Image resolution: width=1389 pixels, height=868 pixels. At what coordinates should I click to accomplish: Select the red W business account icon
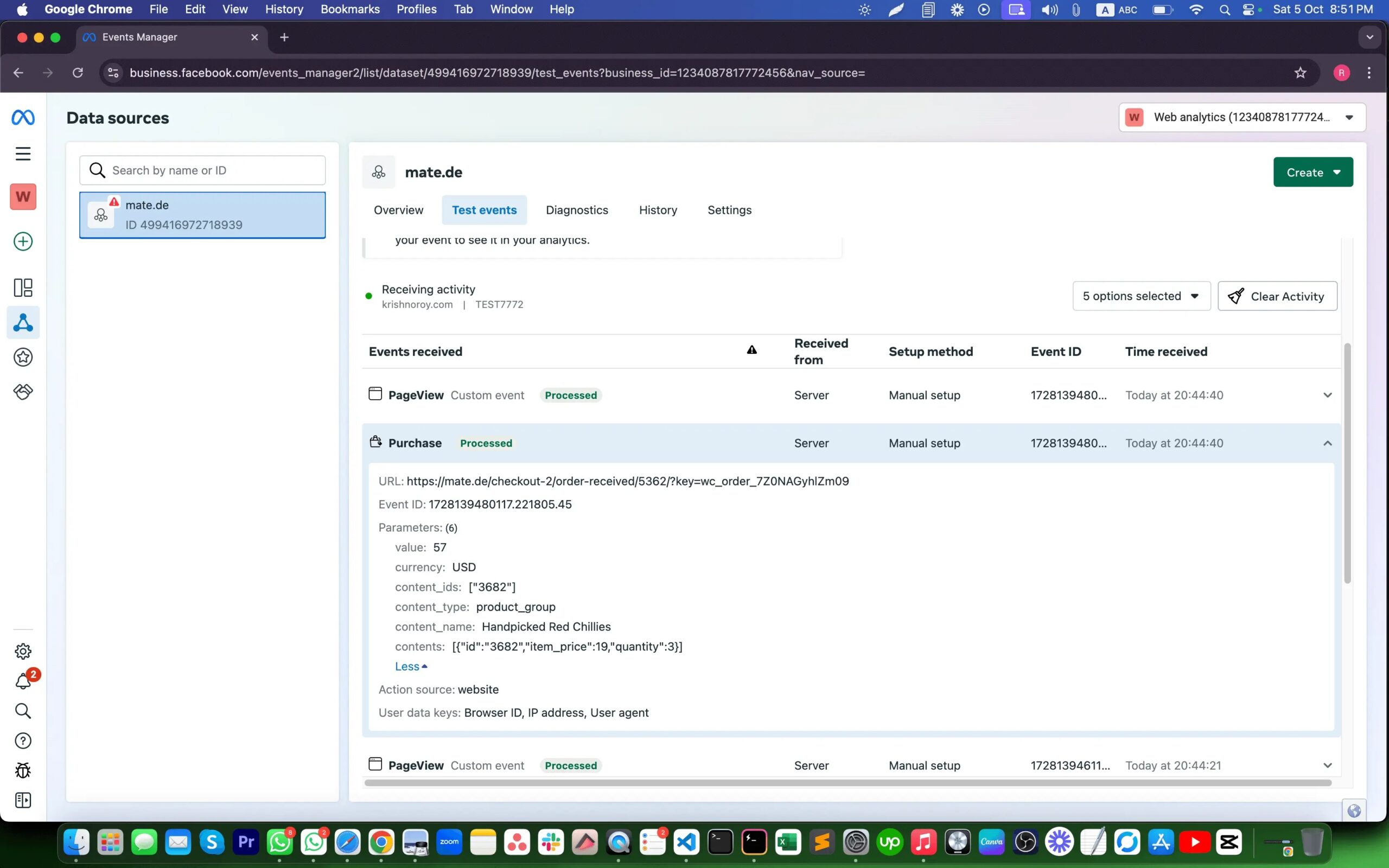pyautogui.click(x=23, y=197)
